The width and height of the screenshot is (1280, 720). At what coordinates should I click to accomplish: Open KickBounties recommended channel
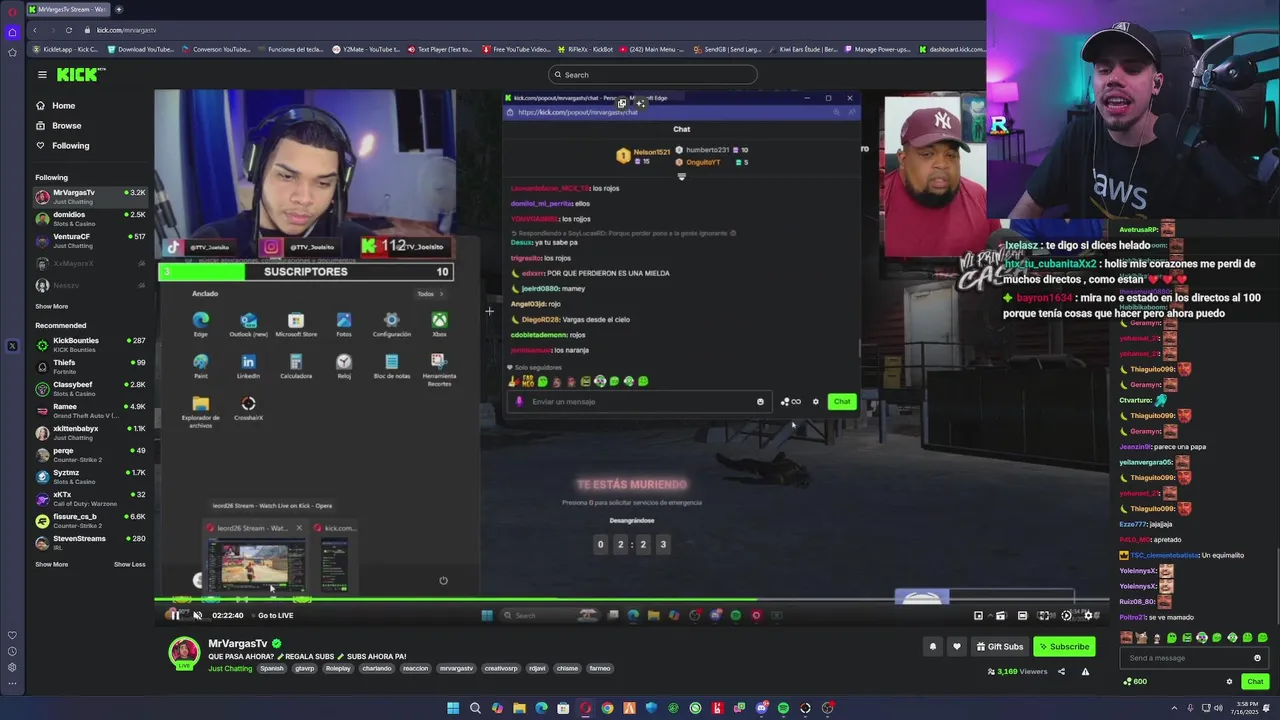[x=90, y=344]
